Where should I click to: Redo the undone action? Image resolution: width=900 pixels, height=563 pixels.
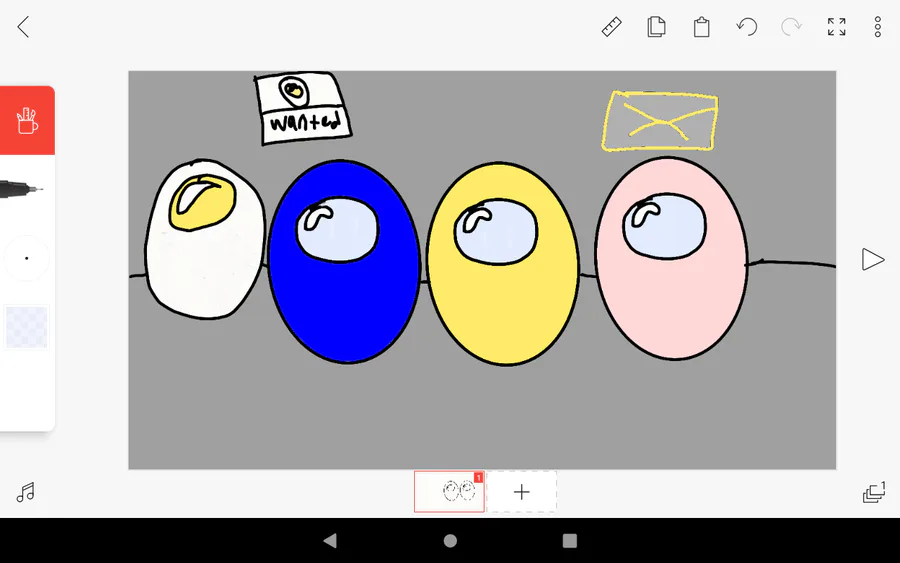(791, 27)
